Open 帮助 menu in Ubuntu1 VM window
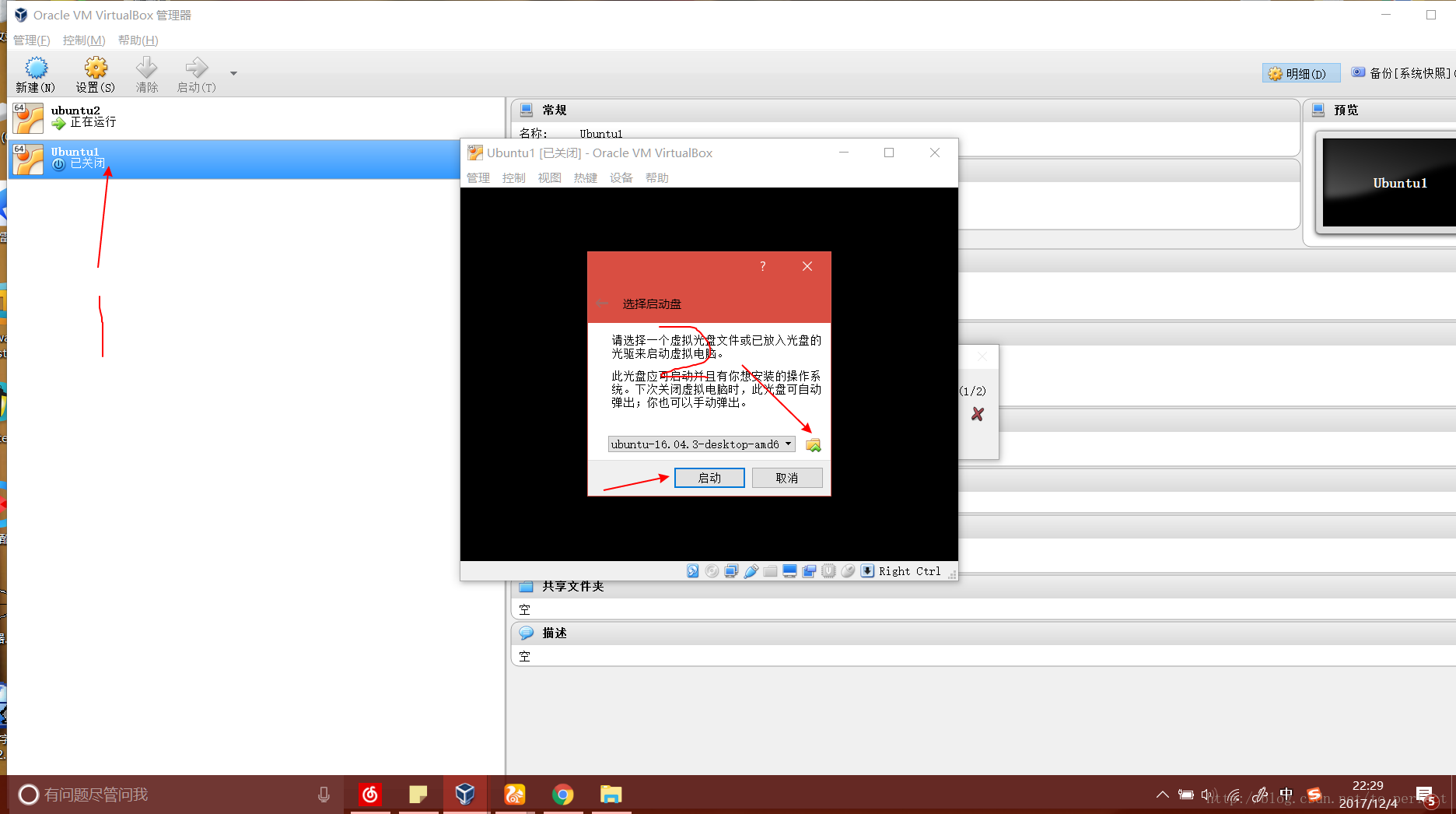The height and width of the screenshot is (814, 1456). 656,178
